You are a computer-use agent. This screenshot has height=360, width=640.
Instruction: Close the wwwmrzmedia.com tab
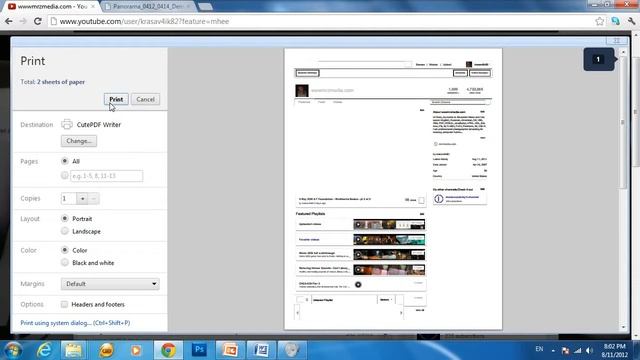[93, 7]
